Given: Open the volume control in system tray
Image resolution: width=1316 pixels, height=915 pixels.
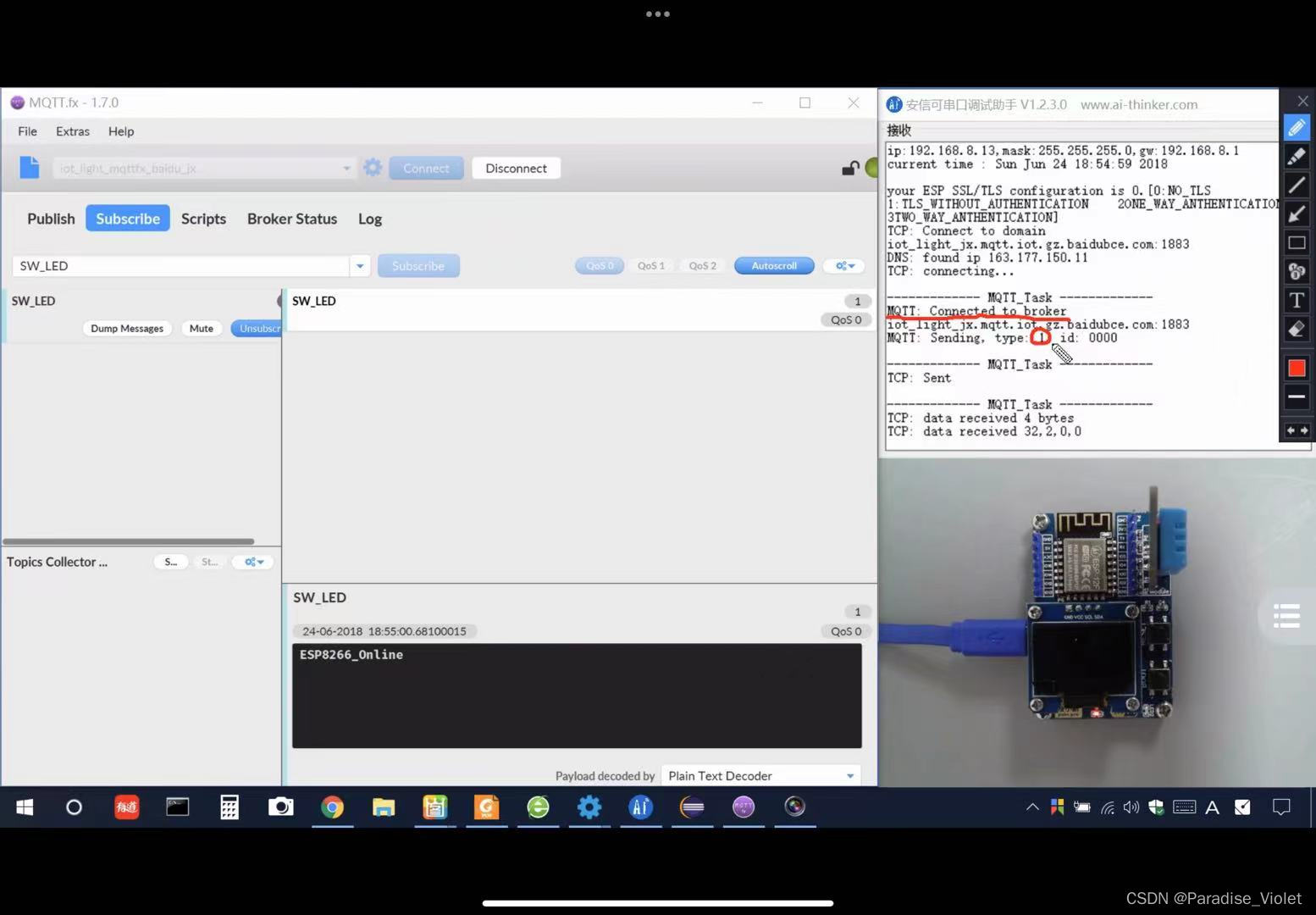Looking at the screenshot, I should pyautogui.click(x=1131, y=807).
